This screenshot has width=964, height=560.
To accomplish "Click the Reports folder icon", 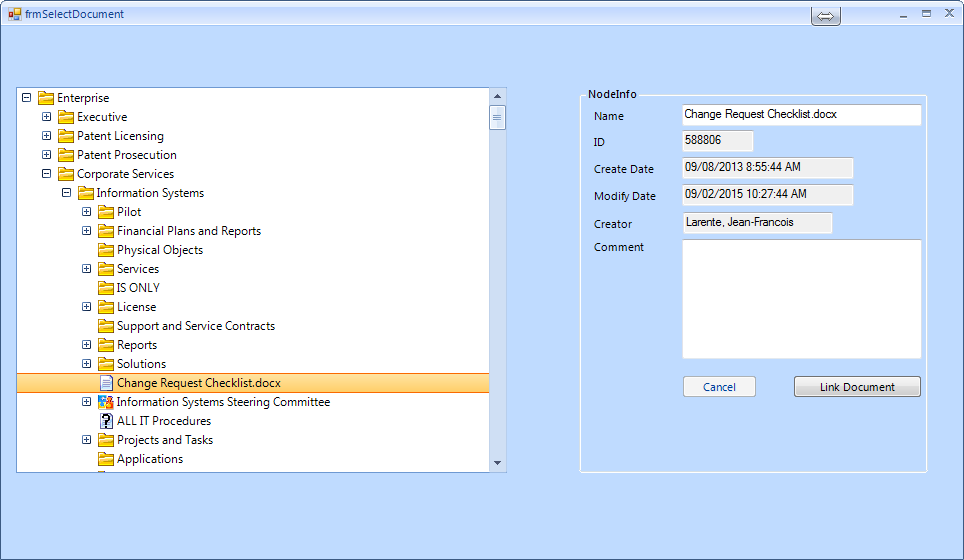I will [106, 345].
